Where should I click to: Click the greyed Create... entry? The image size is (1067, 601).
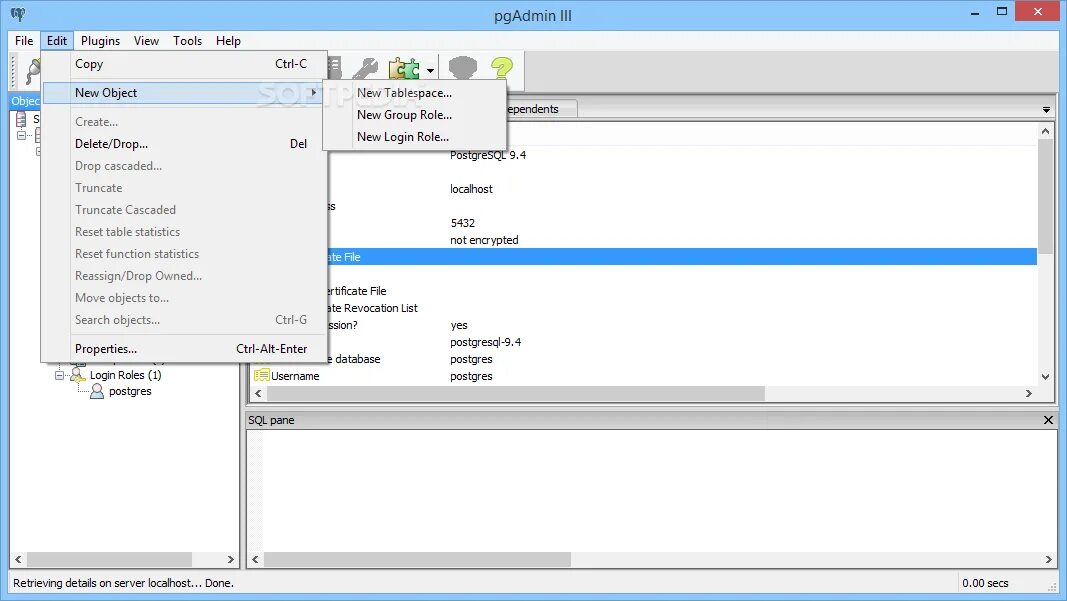[185, 122]
